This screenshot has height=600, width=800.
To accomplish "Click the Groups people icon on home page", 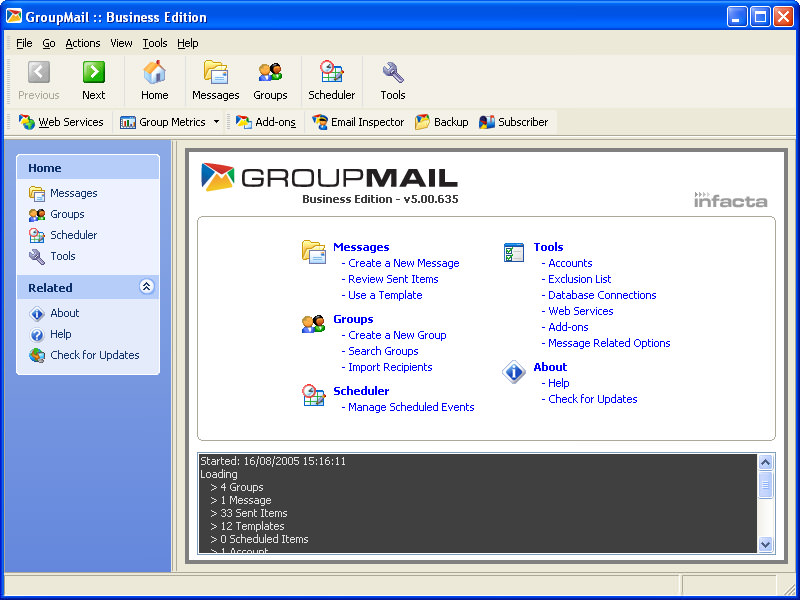I will [x=313, y=323].
